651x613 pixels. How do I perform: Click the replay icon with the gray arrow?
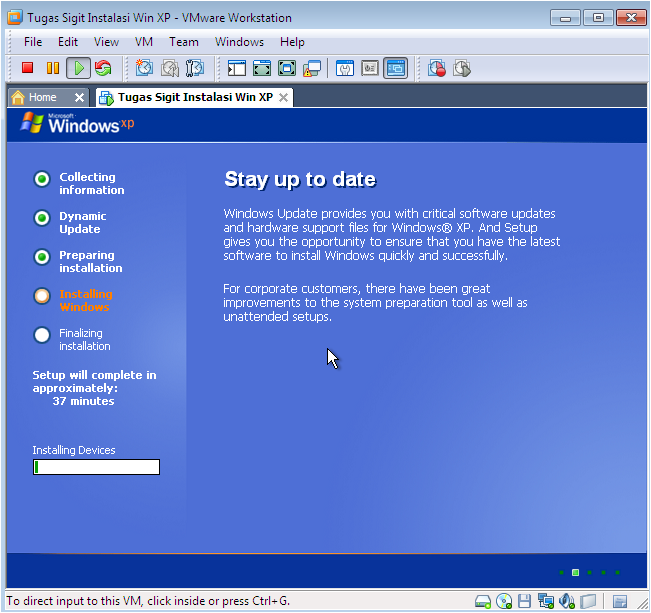point(462,68)
